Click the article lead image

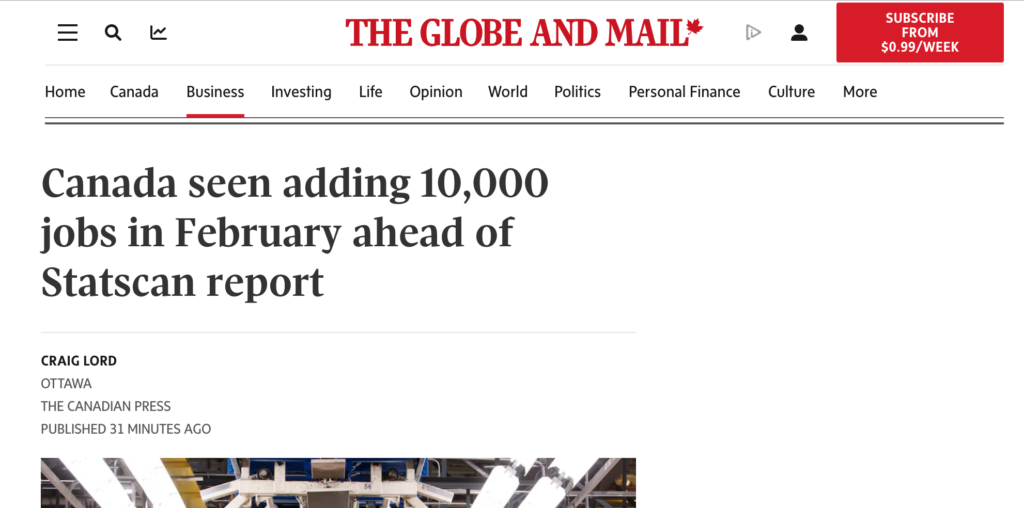click(x=338, y=483)
